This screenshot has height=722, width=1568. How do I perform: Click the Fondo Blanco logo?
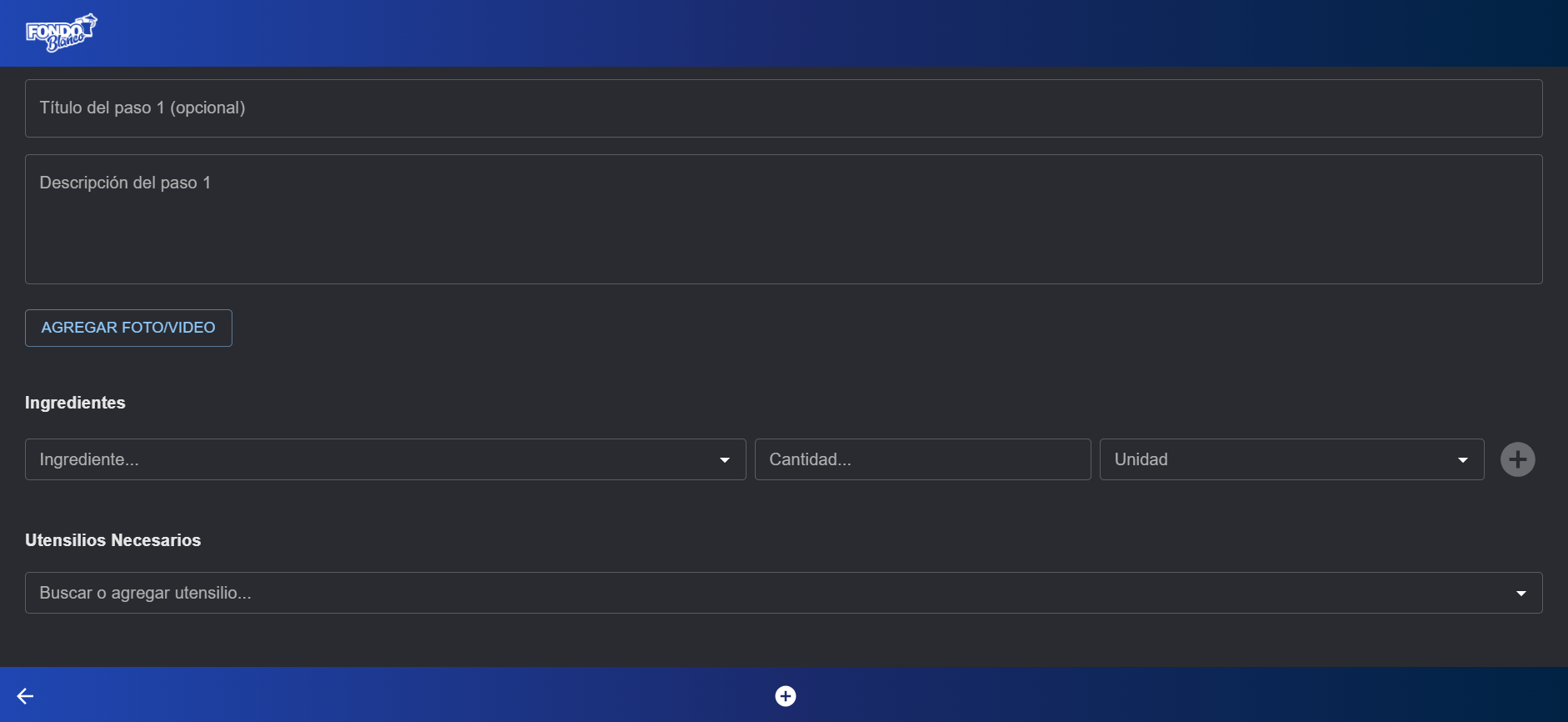pos(62,33)
